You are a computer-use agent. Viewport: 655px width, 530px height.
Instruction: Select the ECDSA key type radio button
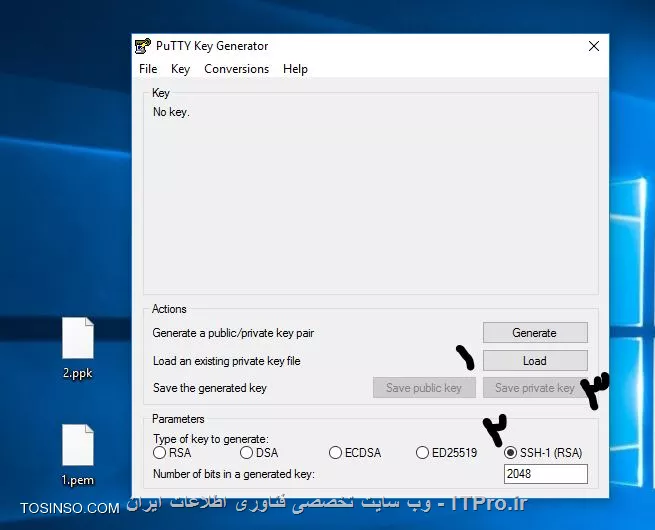[335, 453]
